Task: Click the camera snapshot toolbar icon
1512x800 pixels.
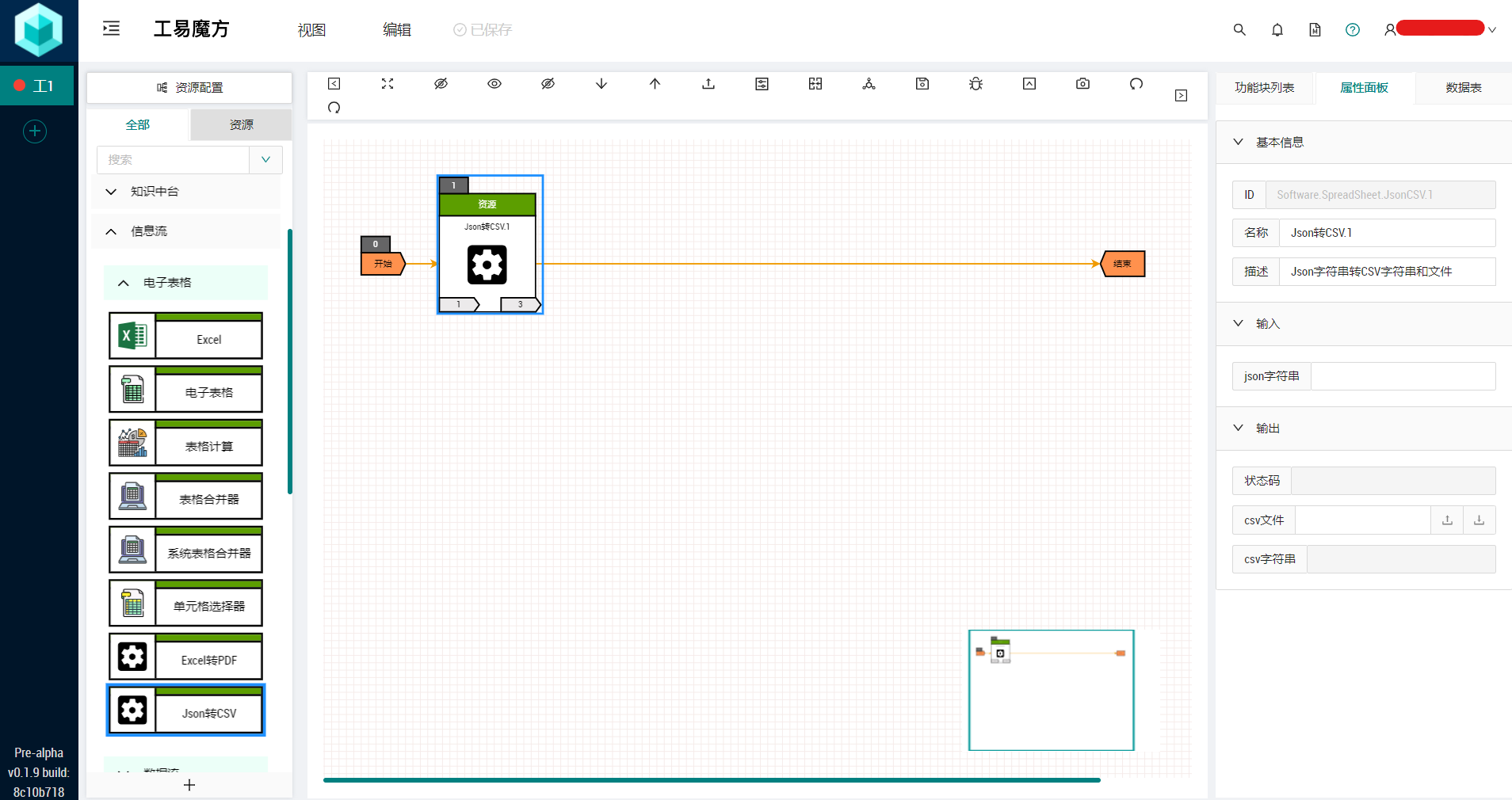Action: tap(1083, 84)
